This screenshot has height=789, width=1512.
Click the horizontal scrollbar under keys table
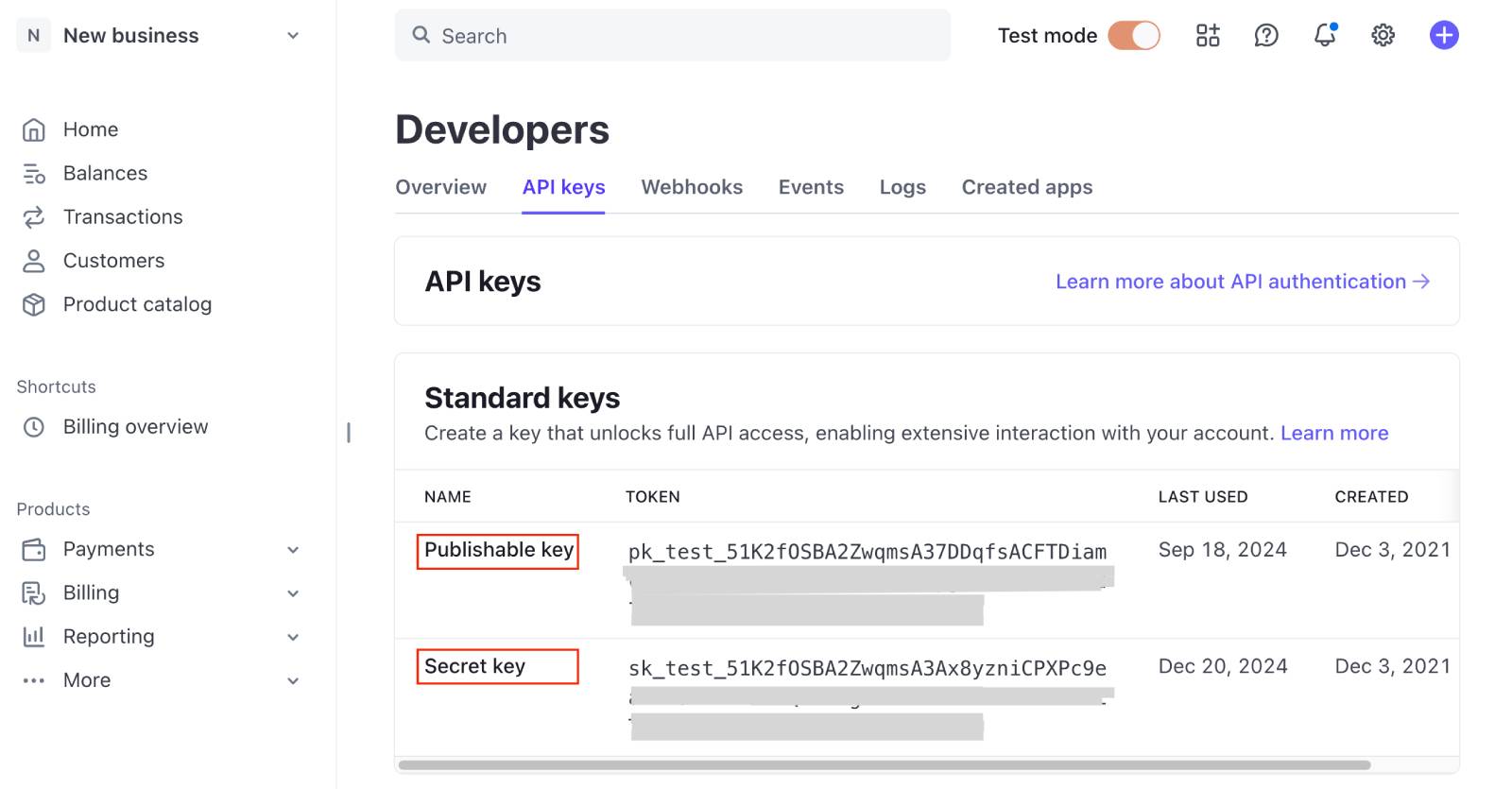tap(884, 764)
